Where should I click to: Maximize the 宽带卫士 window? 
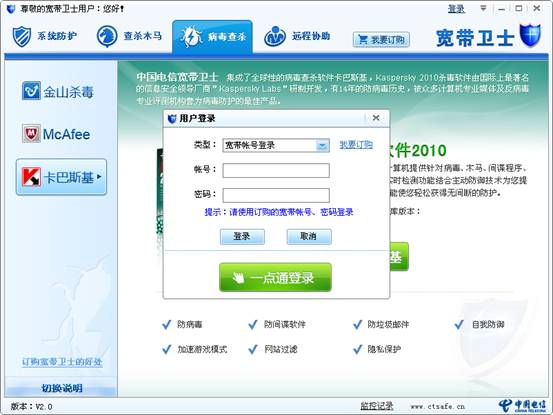[x=519, y=8]
